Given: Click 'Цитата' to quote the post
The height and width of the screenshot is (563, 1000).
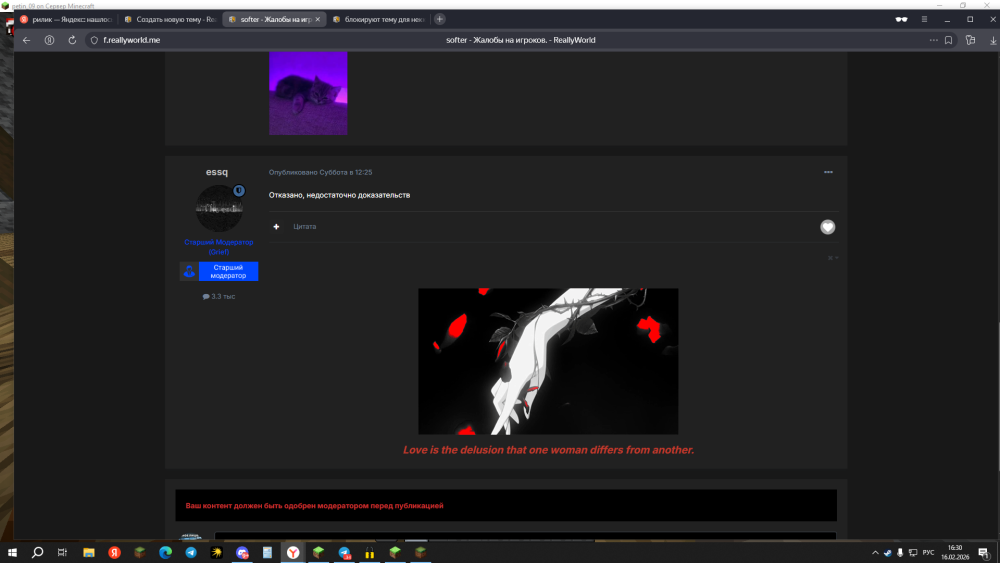Looking at the screenshot, I should [304, 226].
